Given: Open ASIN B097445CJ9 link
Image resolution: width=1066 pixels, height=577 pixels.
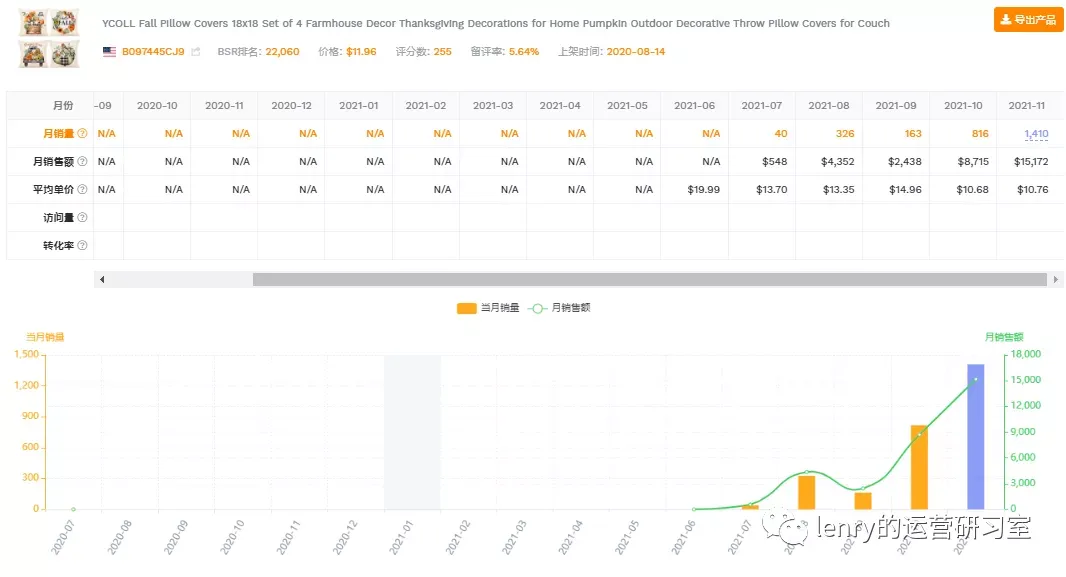Looking at the screenshot, I should (153, 52).
